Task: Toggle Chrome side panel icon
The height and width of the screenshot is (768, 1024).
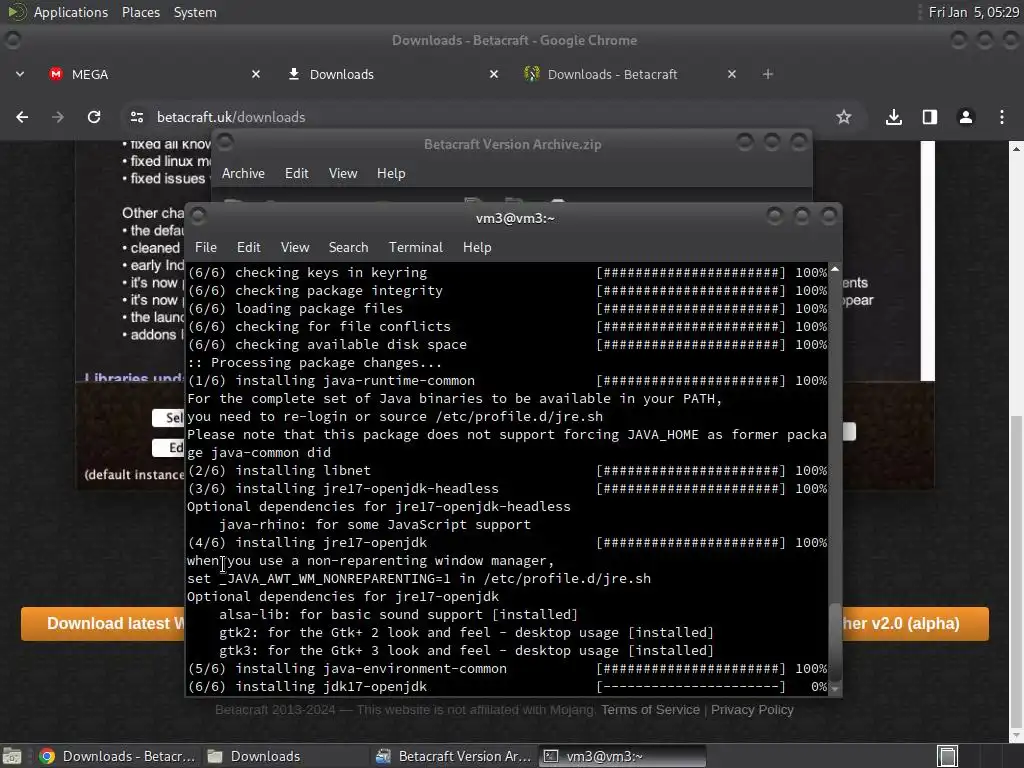Action: 930,117
